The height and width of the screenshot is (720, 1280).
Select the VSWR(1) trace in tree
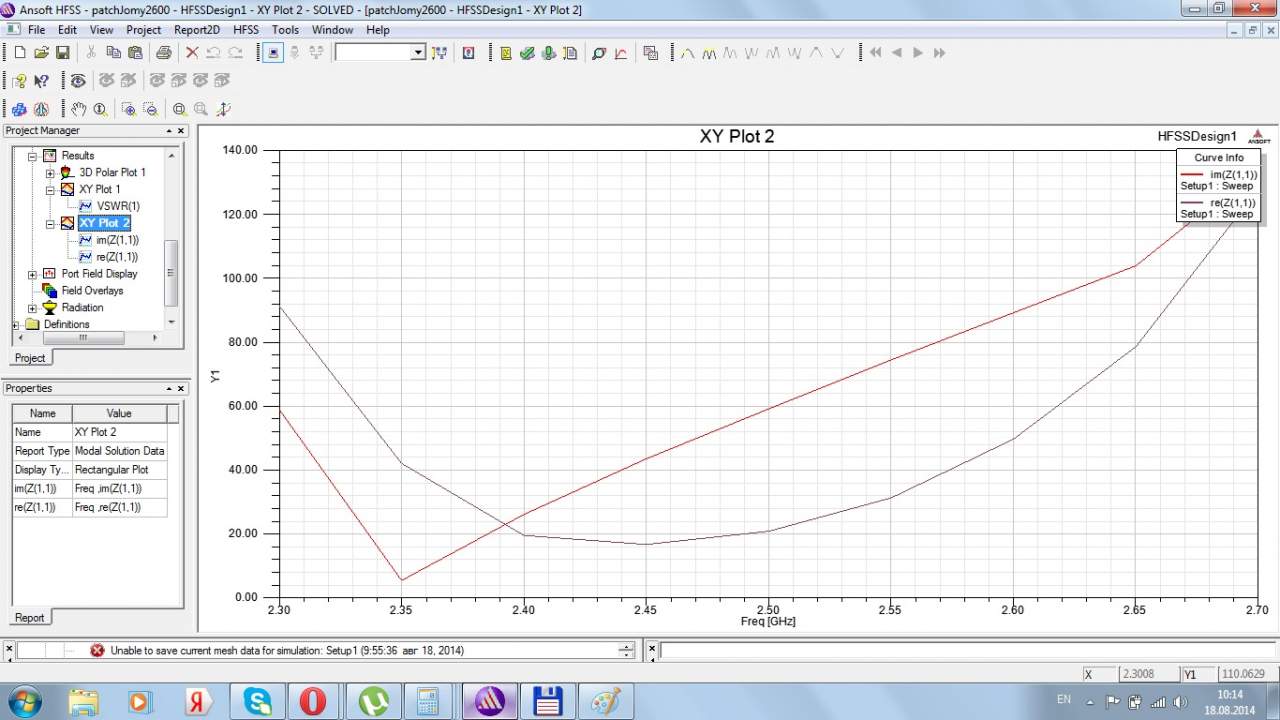117,206
